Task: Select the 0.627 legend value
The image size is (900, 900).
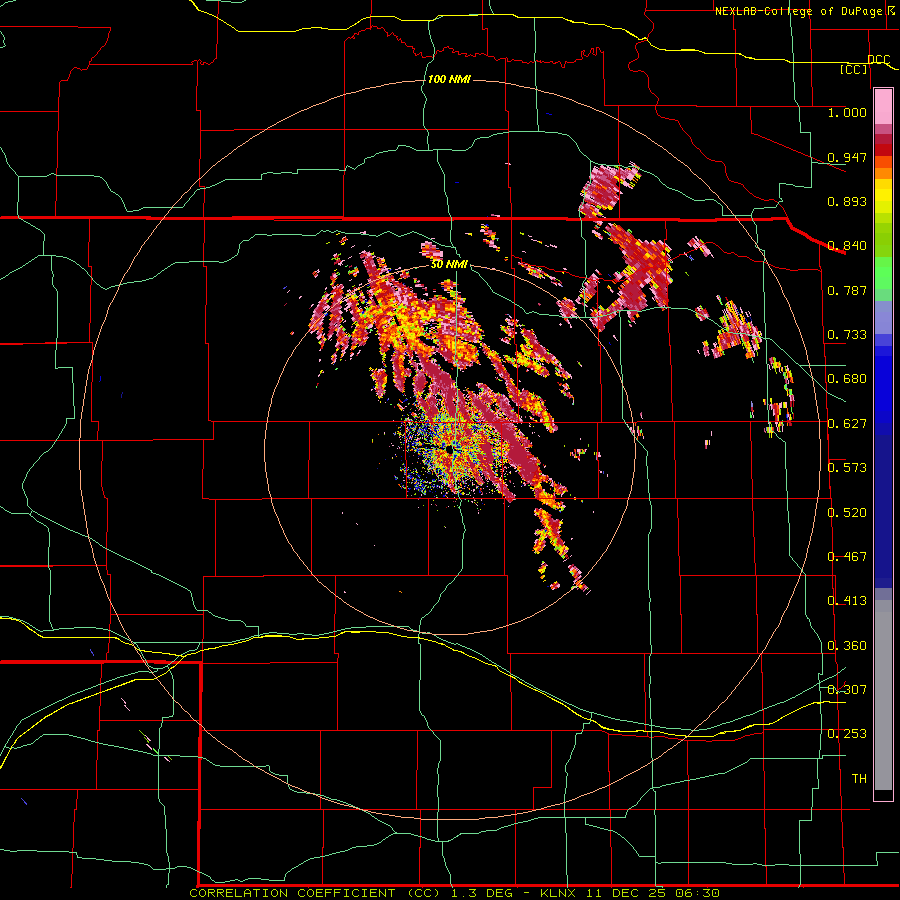Action: (x=847, y=424)
